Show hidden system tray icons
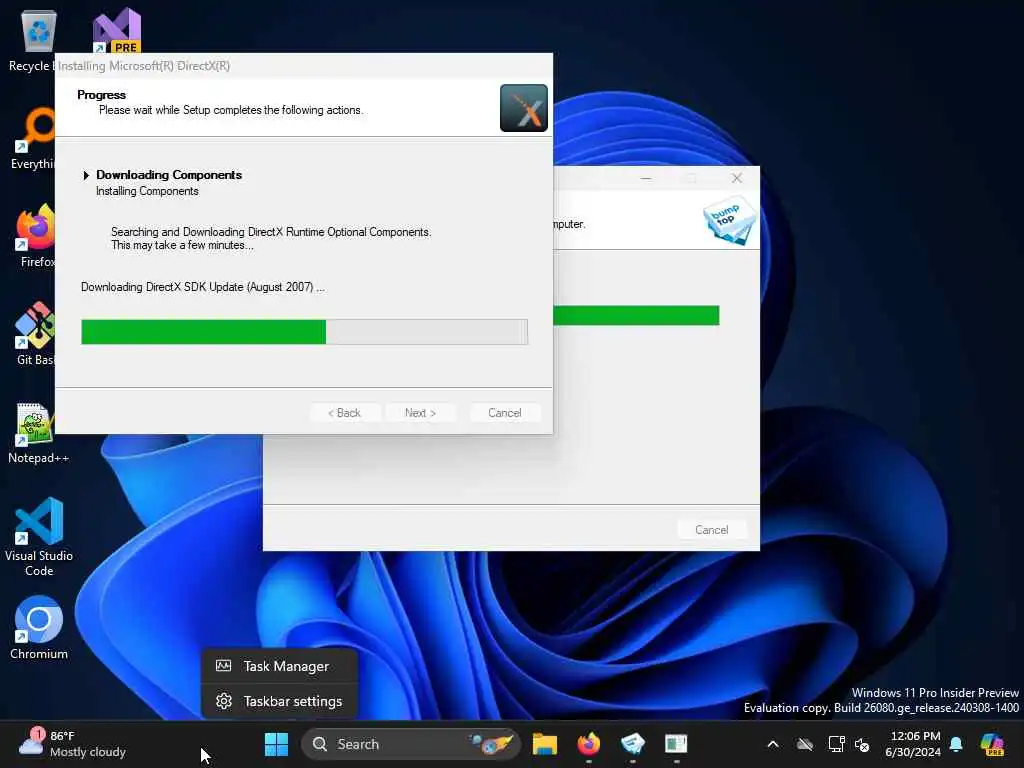Viewport: 1024px width, 768px height. (x=773, y=744)
